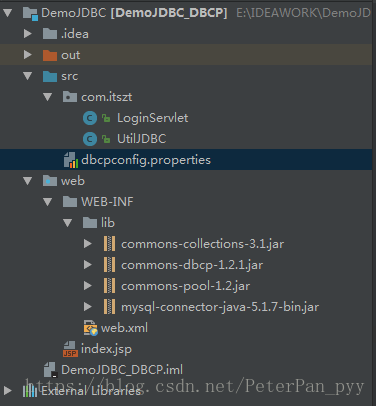Click the blue src source-root folder icon
The width and height of the screenshot is (376, 406).
tap(50, 76)
